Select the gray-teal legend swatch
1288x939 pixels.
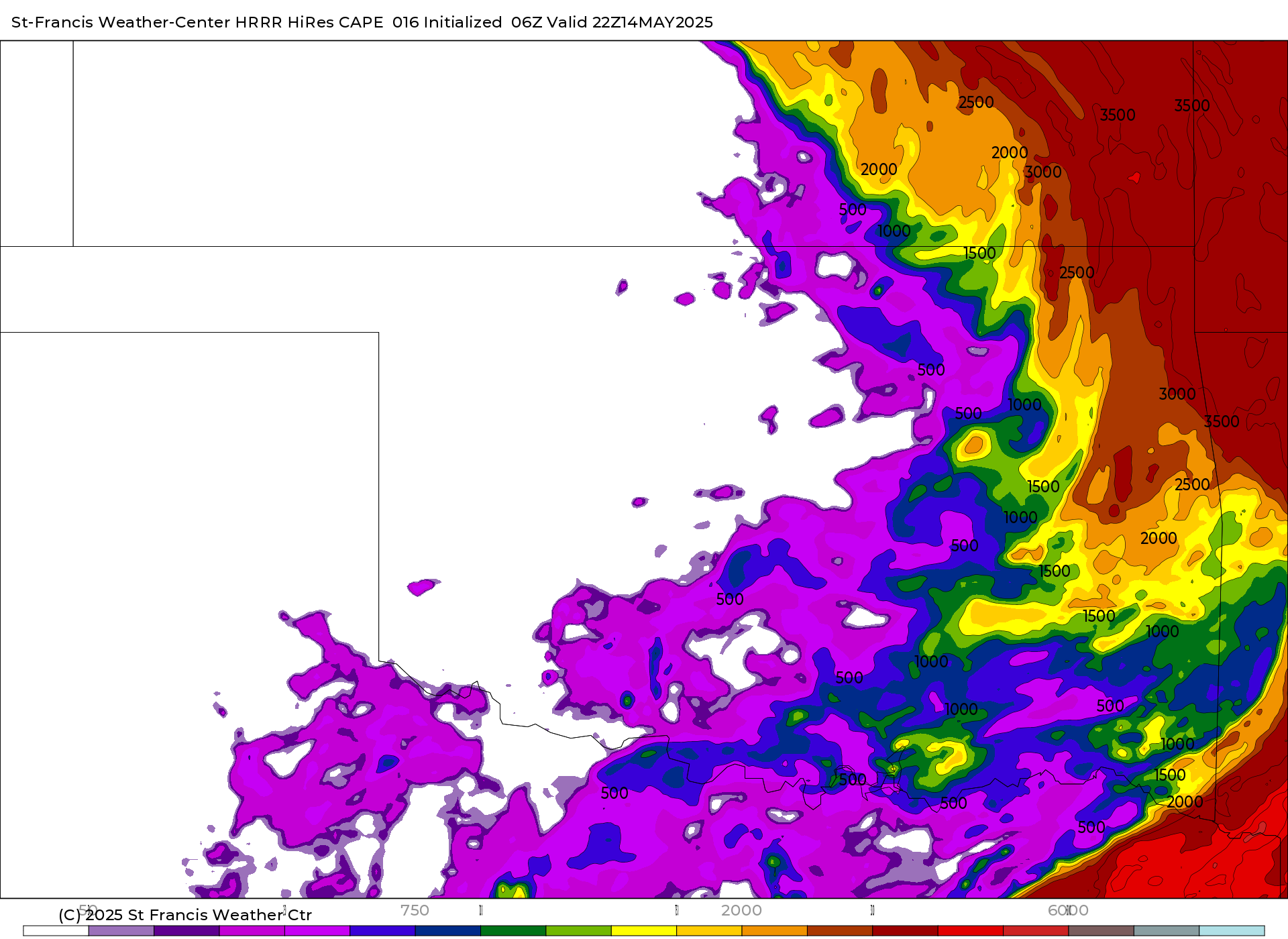1167,931
